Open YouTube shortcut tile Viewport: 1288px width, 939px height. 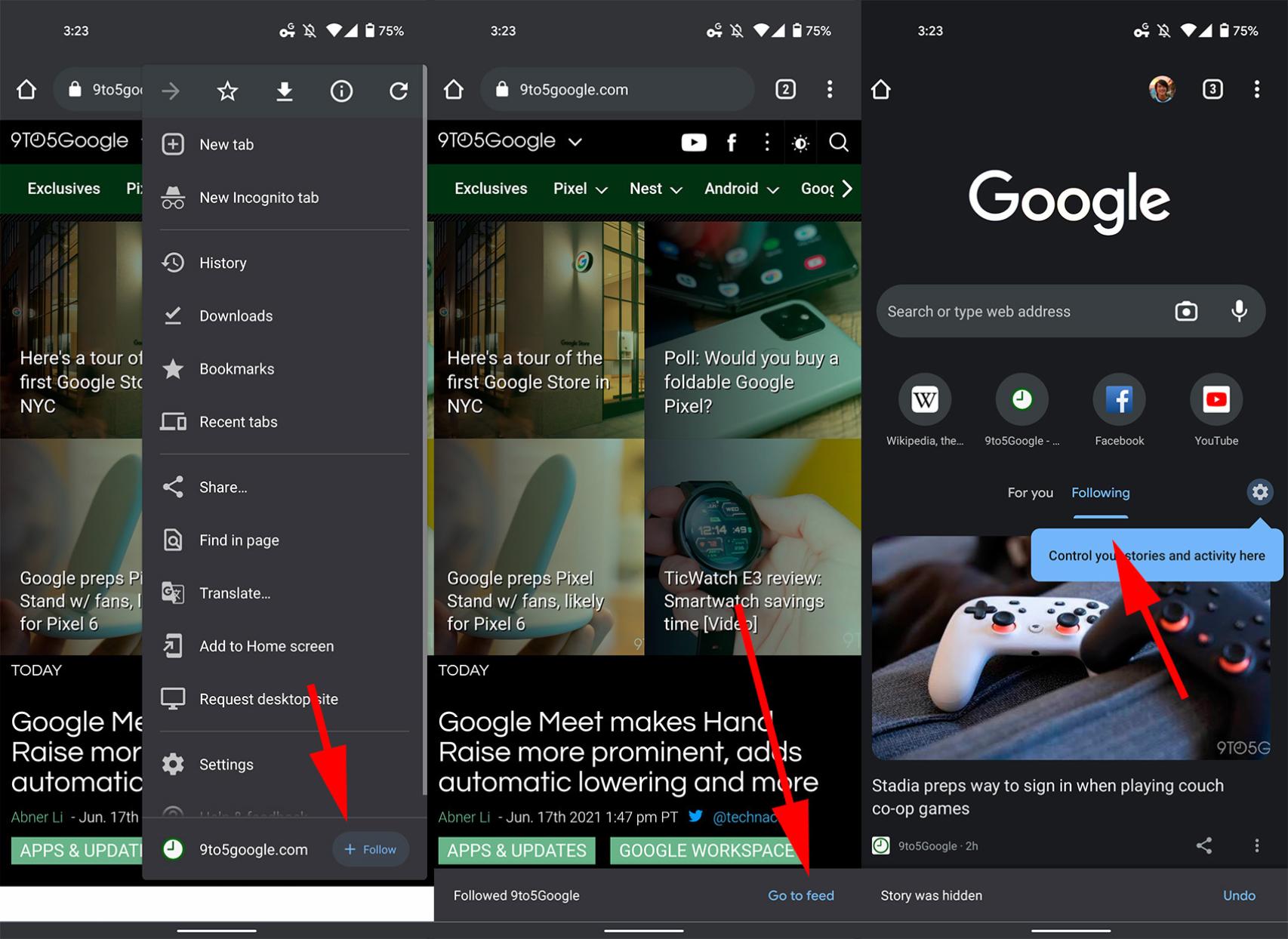[x=1216, y=410]
